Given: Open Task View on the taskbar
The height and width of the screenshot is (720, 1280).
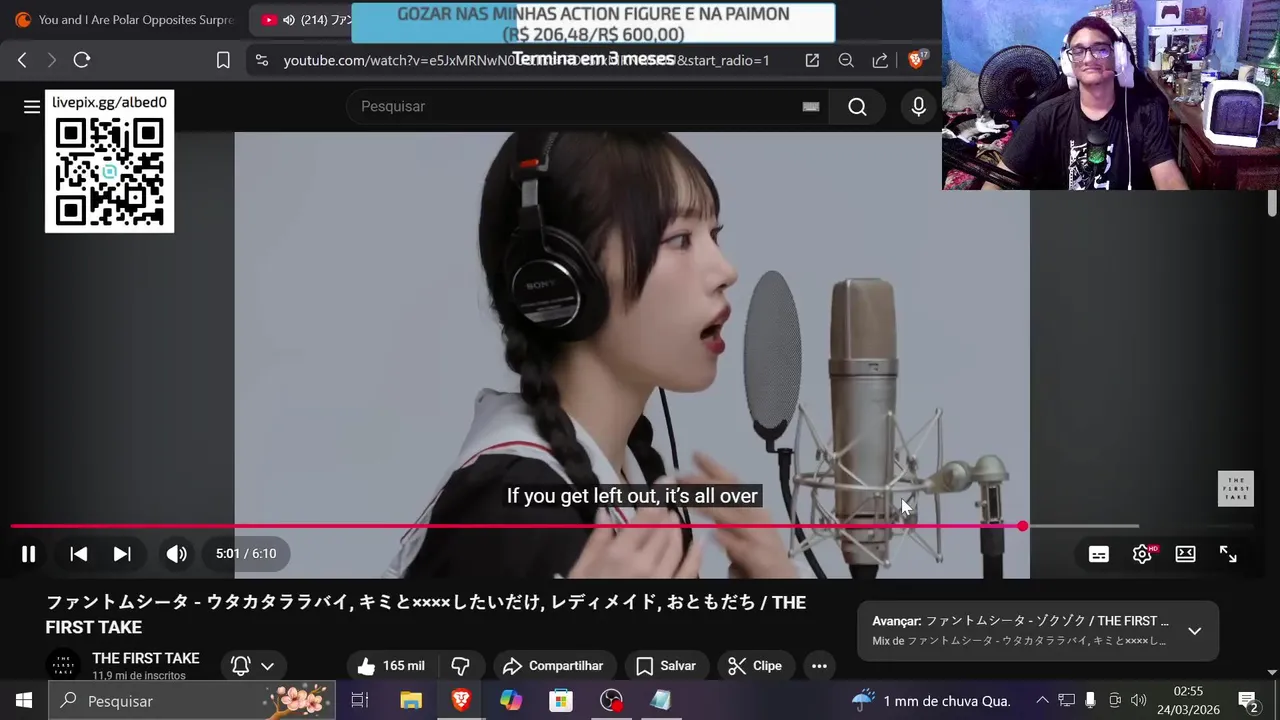Looking at the screenshot, I should point(360,700).
